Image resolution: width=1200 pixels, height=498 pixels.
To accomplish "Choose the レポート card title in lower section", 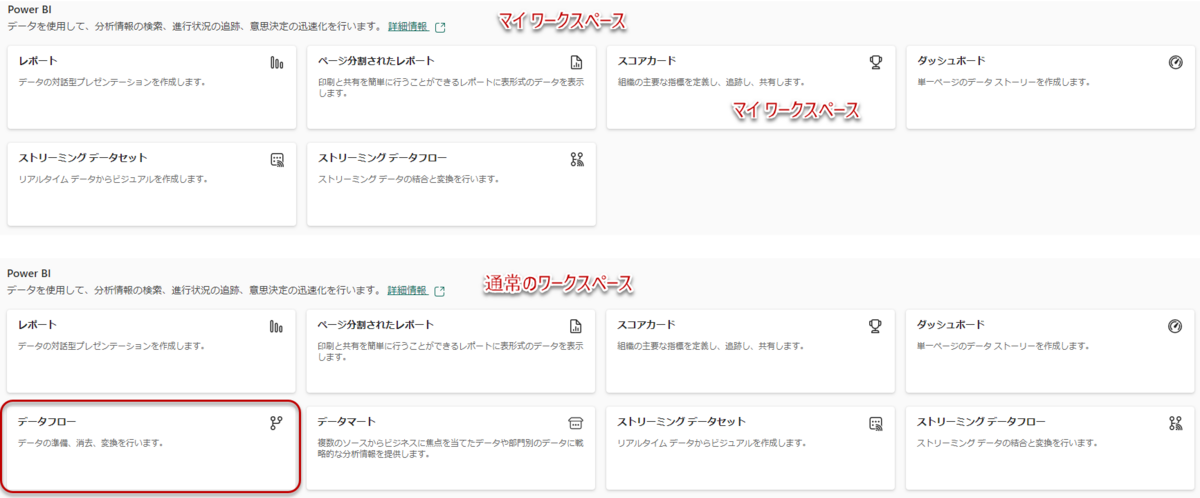I will [x=38, y=325].
